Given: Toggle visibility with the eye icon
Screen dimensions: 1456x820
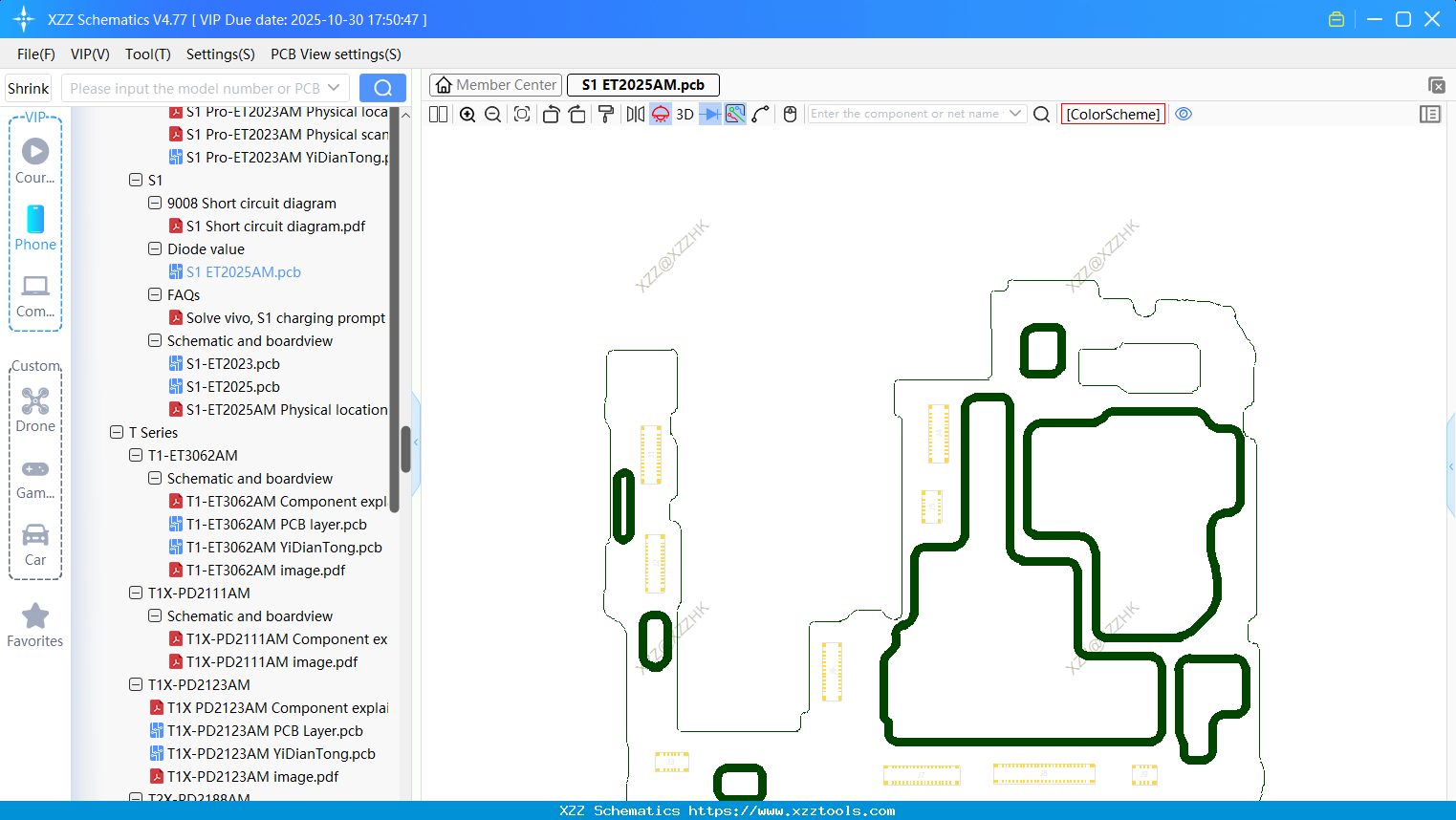Looking at the screenshot, I should click(1184, 114).
